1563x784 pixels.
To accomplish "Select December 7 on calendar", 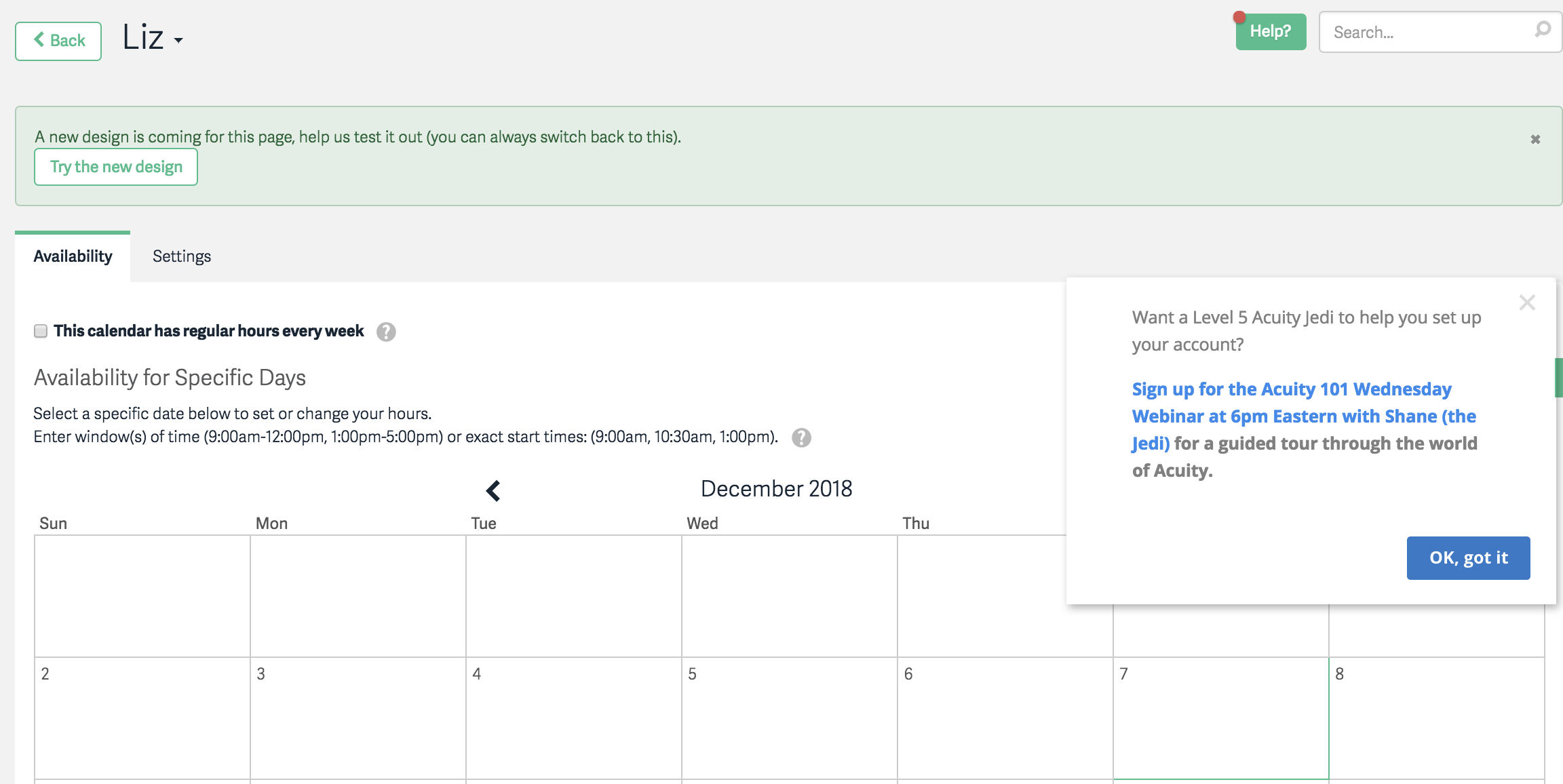I will [1221, 718].
